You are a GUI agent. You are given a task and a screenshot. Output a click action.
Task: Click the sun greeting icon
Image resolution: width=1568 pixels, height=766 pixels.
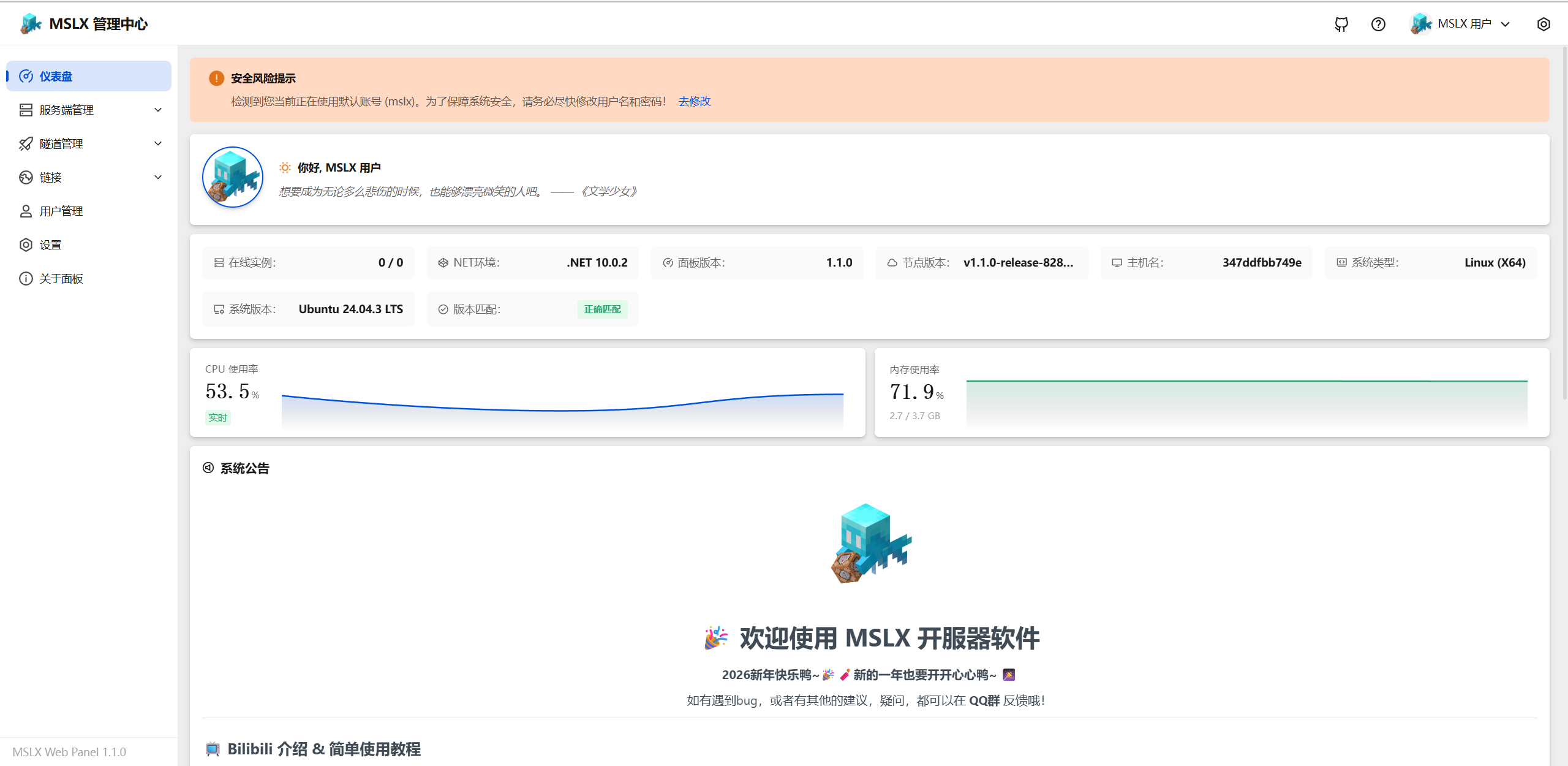click(285, 167)
